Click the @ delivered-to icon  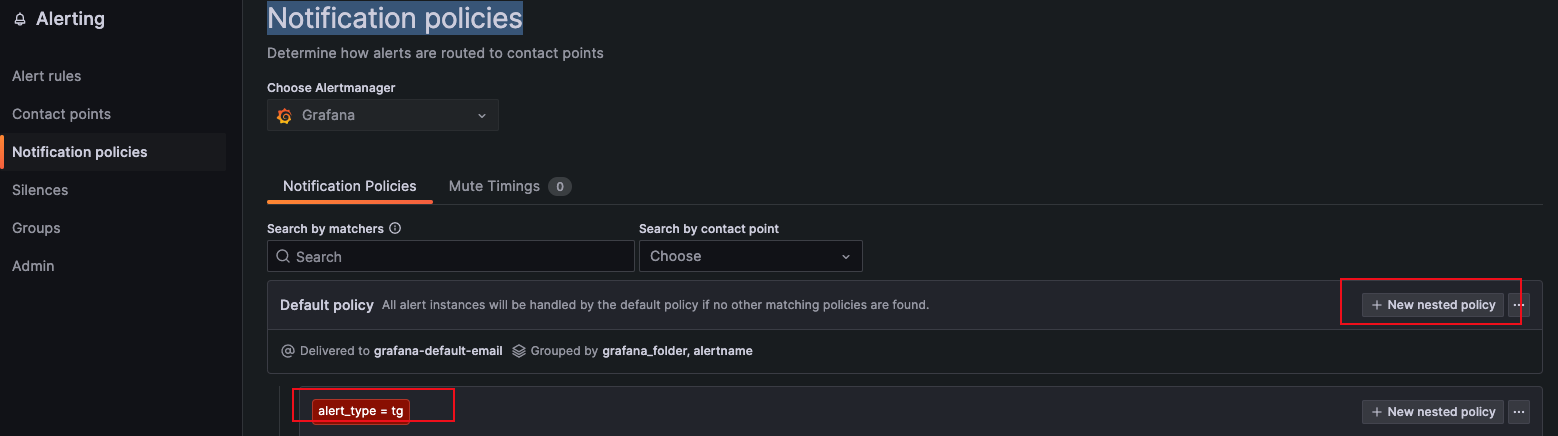pyautogui.click(x=288, y=351)
